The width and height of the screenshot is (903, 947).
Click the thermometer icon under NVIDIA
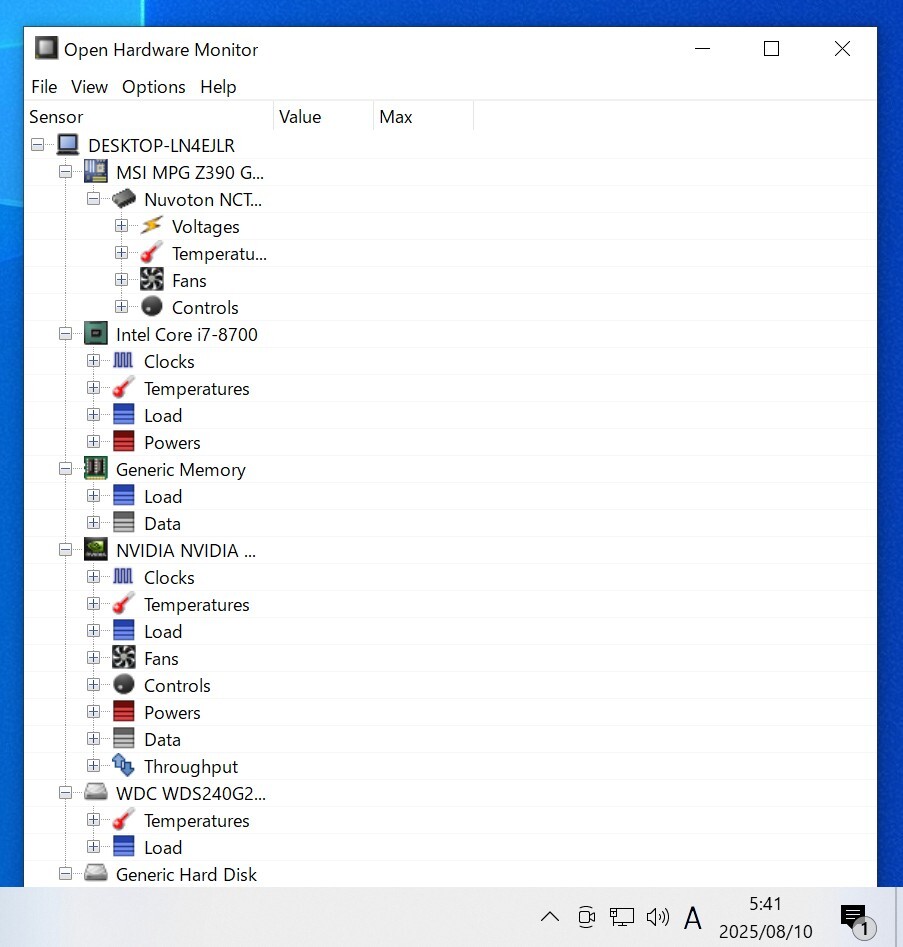coord(123,604)
